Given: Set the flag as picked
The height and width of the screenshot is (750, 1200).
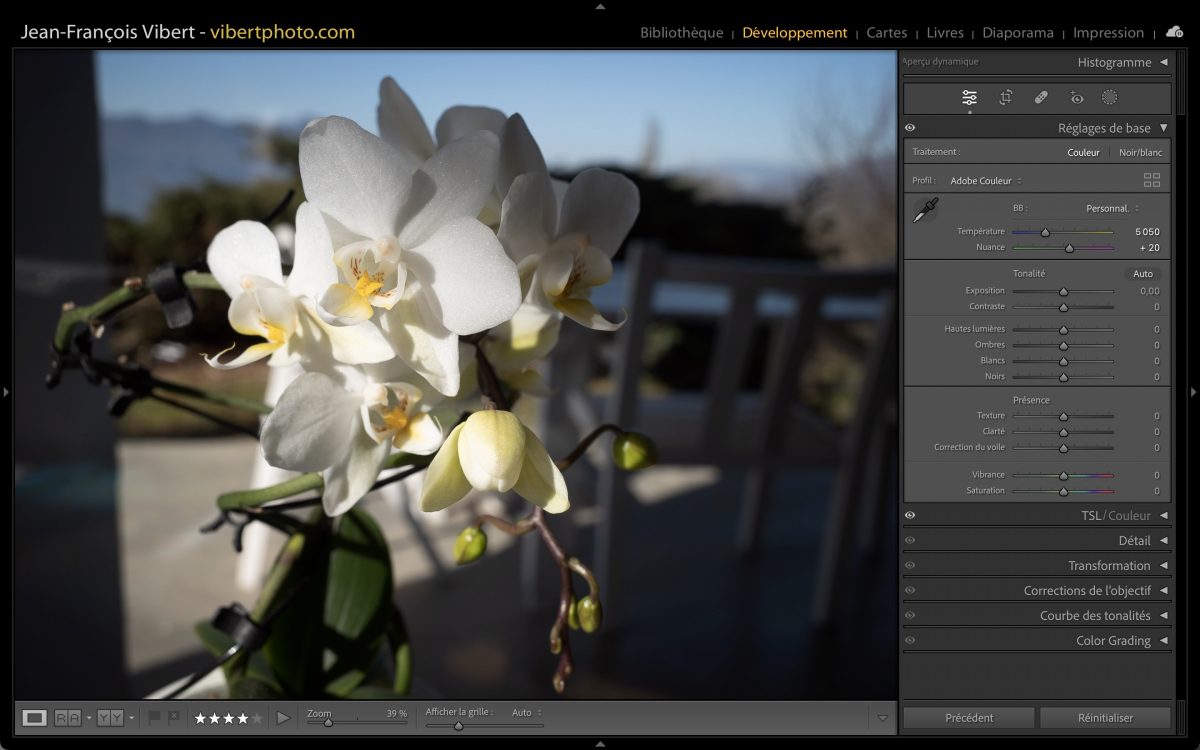Looking at the screenshot, I should pyautogui.click(x=154, y=717).
